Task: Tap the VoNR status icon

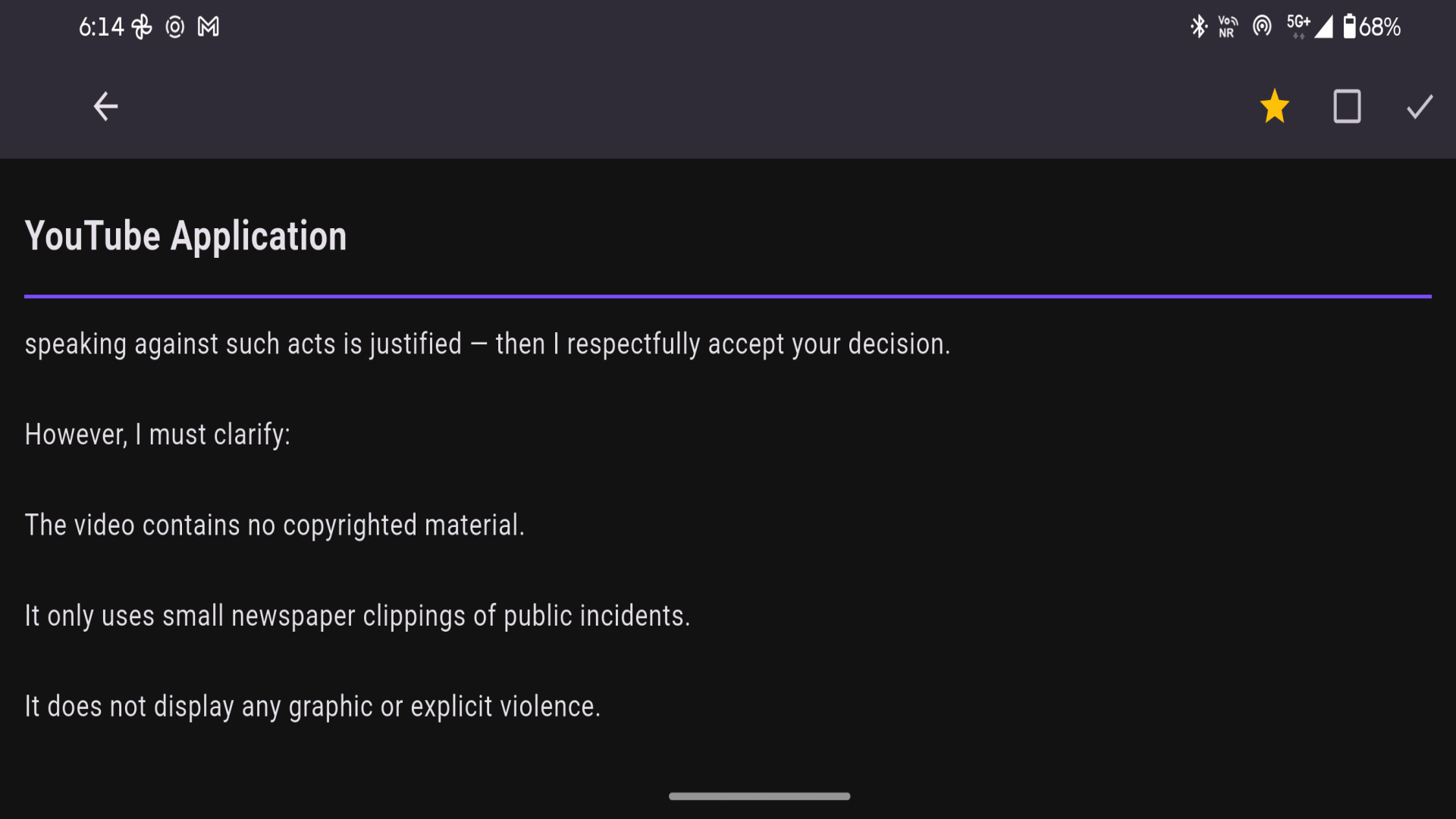Action: pos(1228,27)
